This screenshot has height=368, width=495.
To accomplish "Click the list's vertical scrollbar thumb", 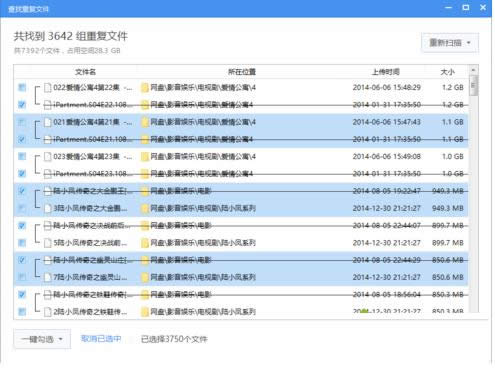I will pos(473,85).
